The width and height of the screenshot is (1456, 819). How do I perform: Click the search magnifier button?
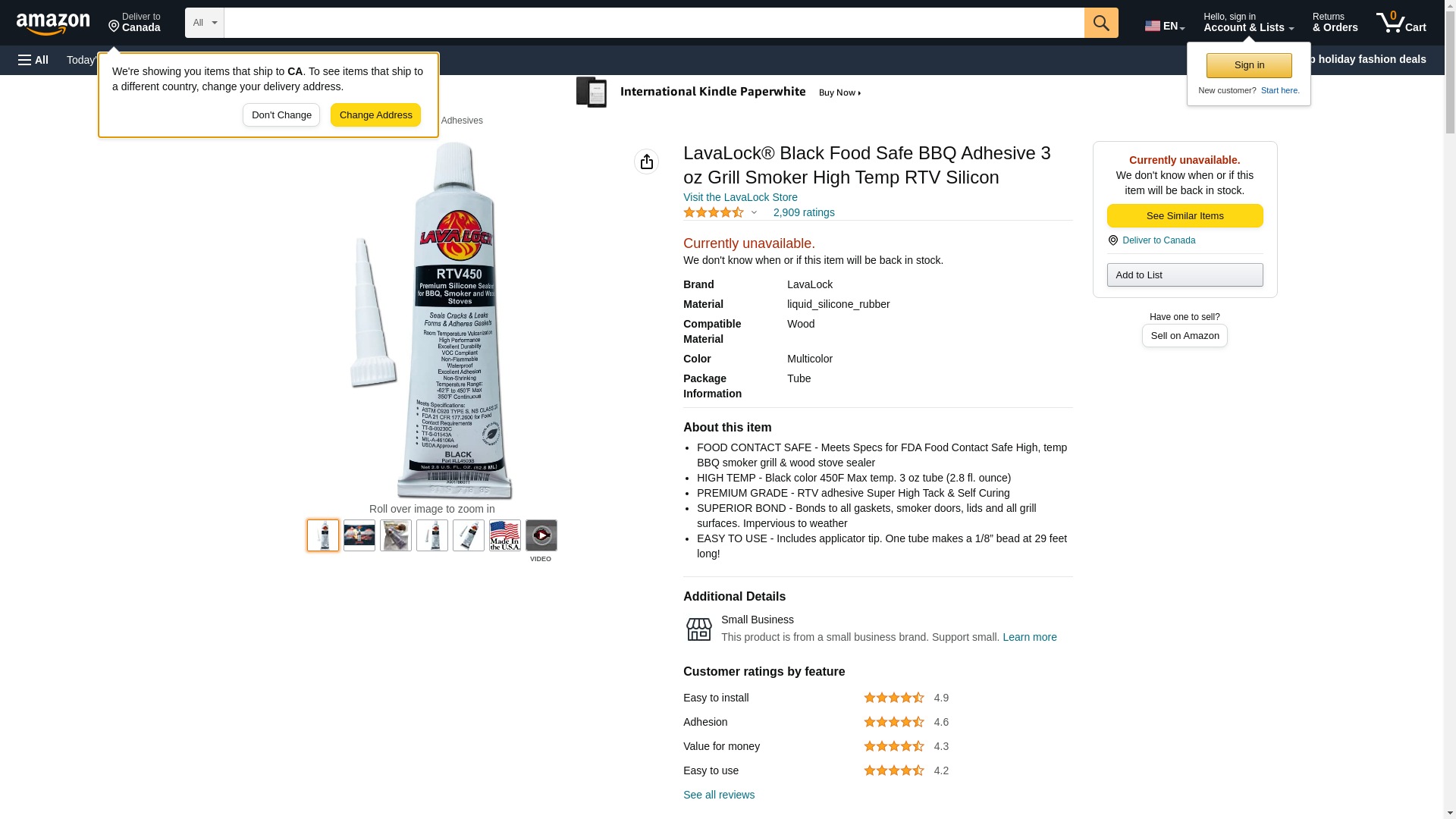click(x=1101, y=23)
